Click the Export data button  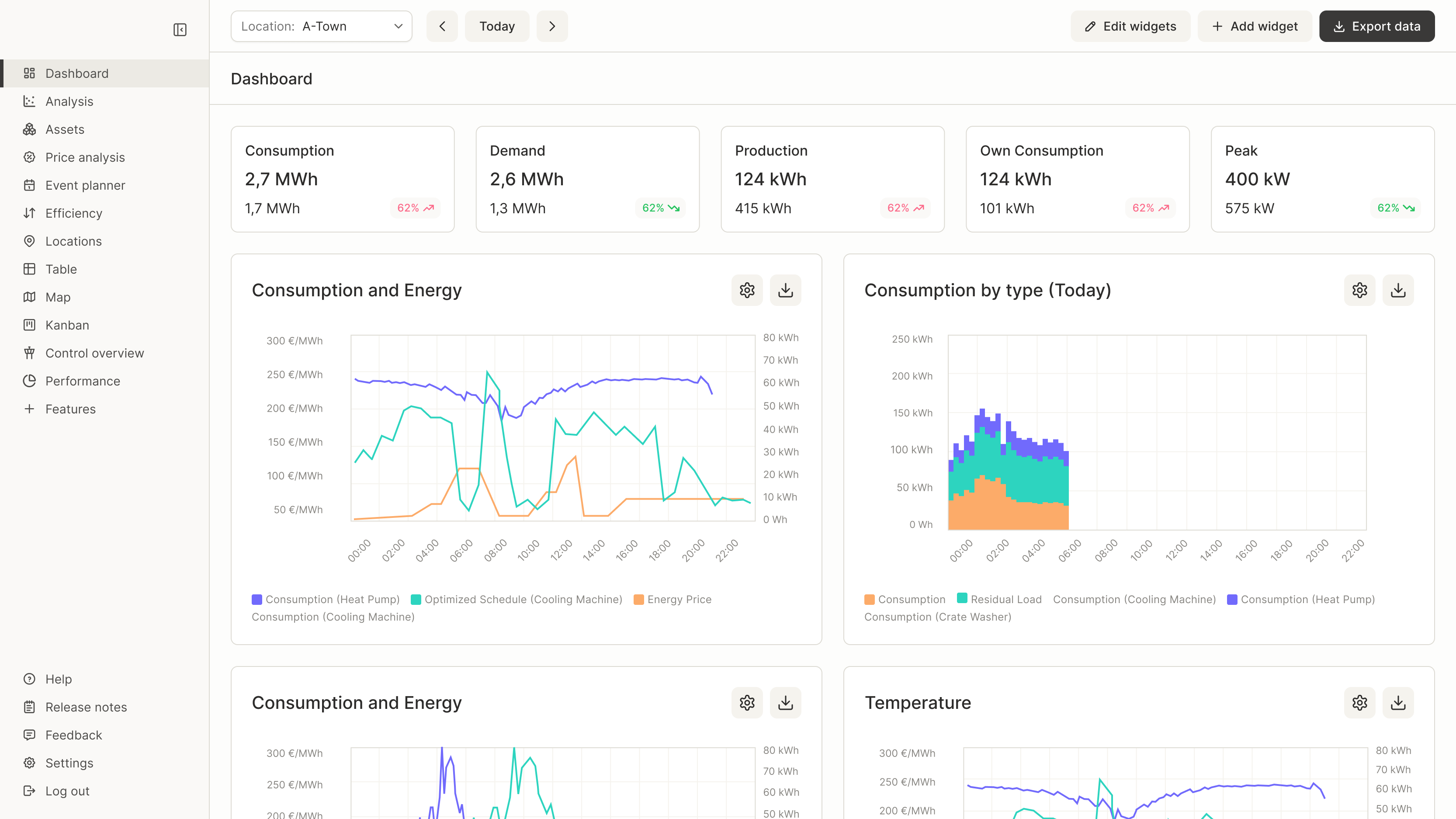1376,26
